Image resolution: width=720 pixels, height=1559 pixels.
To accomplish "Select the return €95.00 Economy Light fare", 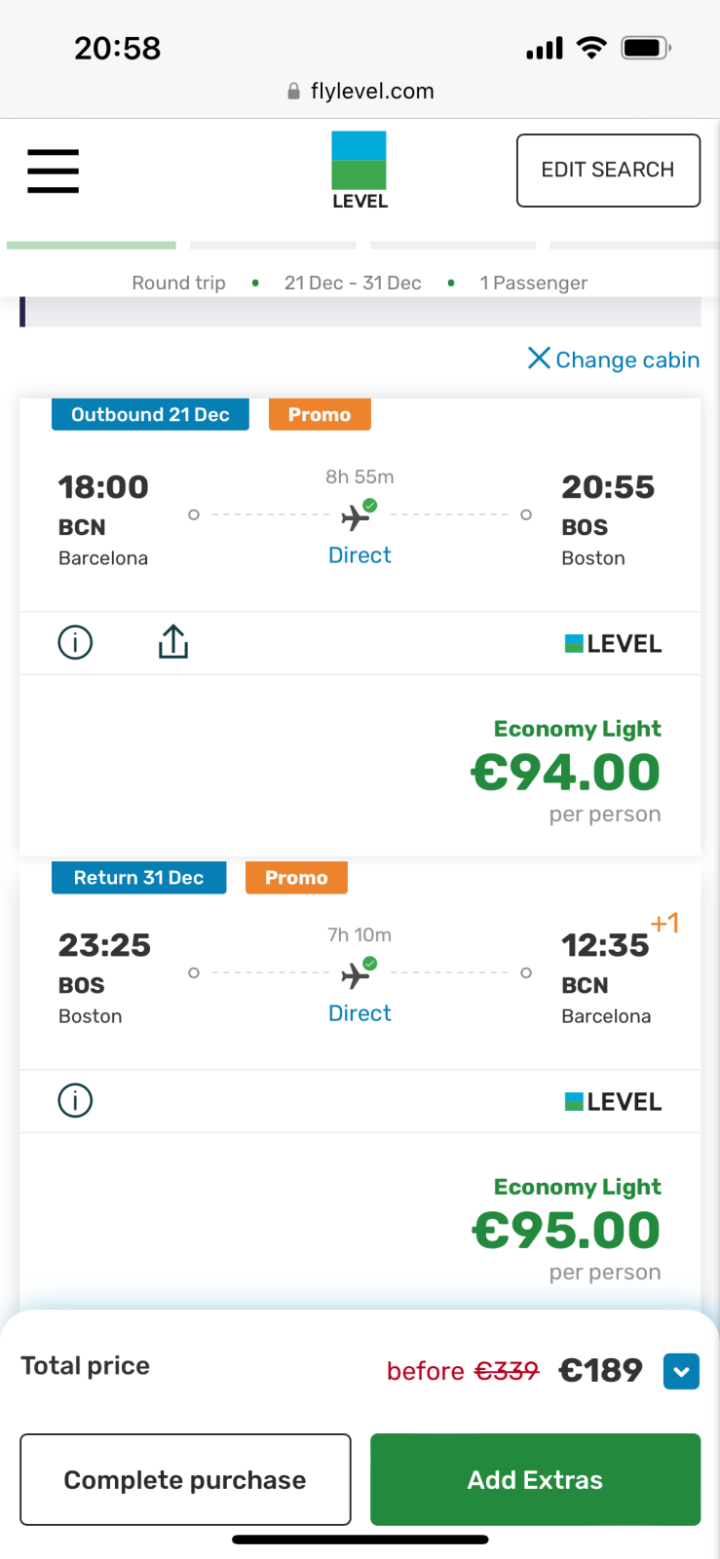I will (x=566, y=1230).
